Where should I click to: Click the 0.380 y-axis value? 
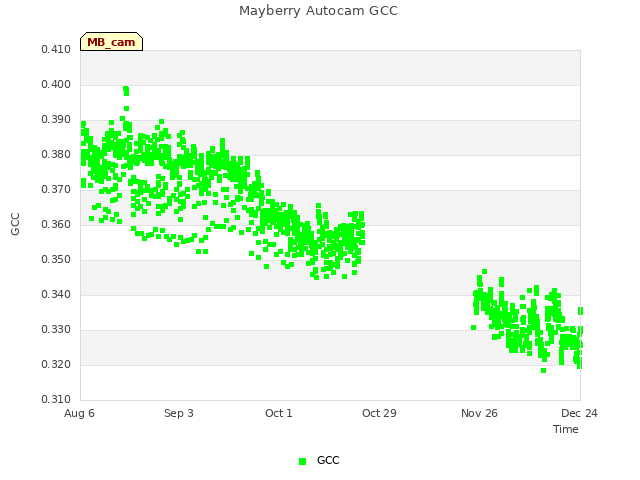56,154
